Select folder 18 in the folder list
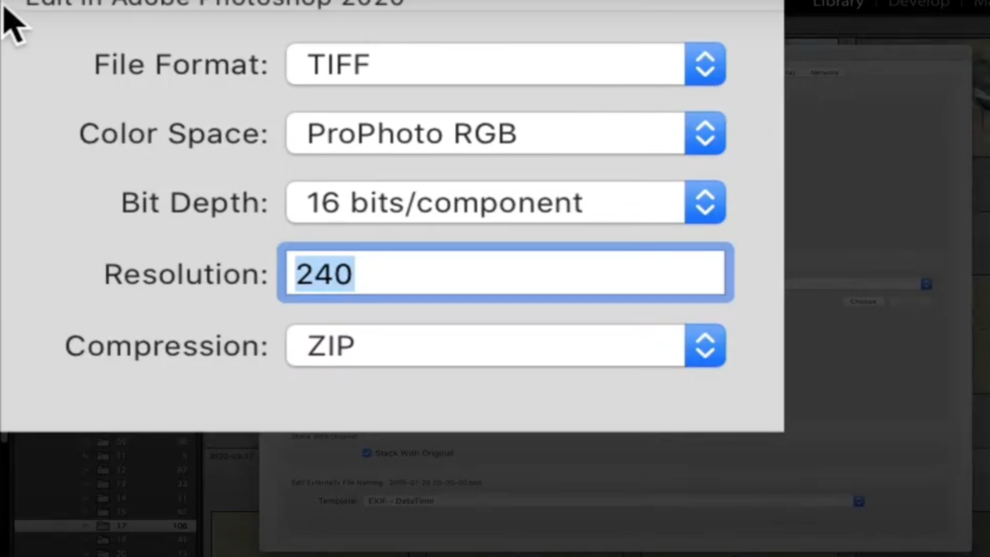The height and width of the screenshot is (557, 990). [x=120, y=539]
